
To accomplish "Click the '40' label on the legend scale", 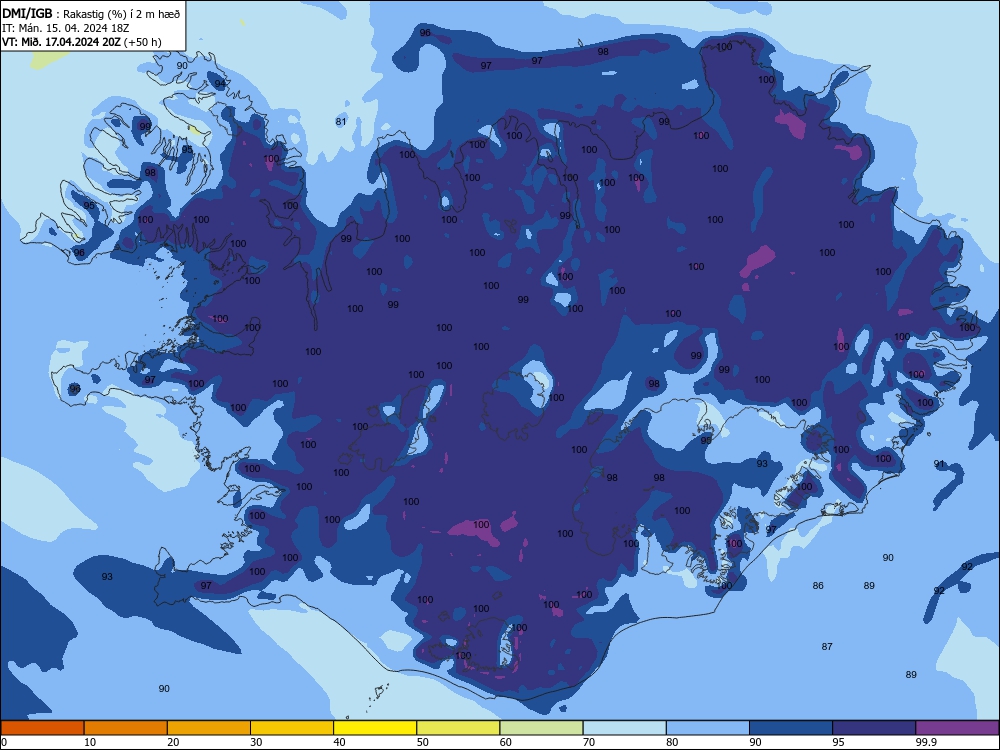I will click(x=339, y=742).
